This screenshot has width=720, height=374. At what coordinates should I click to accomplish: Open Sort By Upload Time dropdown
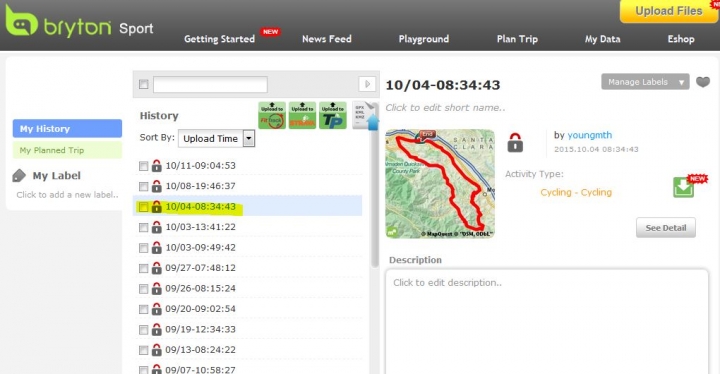(x=216, y=138)
